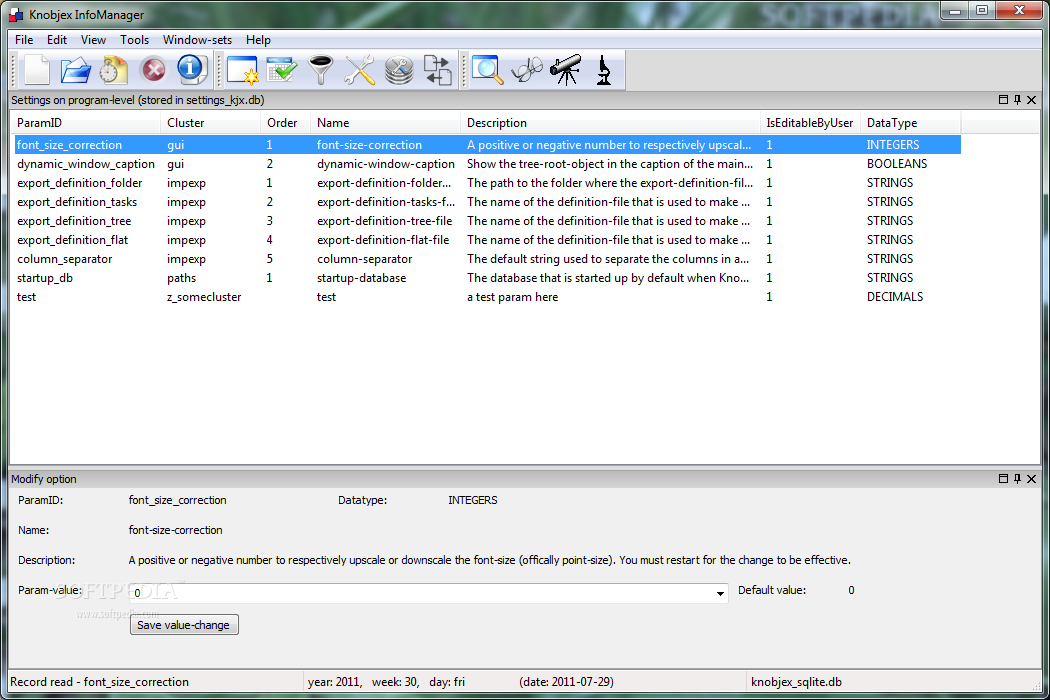The height and width of the screenshot is (700, 1050).
Task: Click the import/export documents arrows icon
Action: click(438, 70)
